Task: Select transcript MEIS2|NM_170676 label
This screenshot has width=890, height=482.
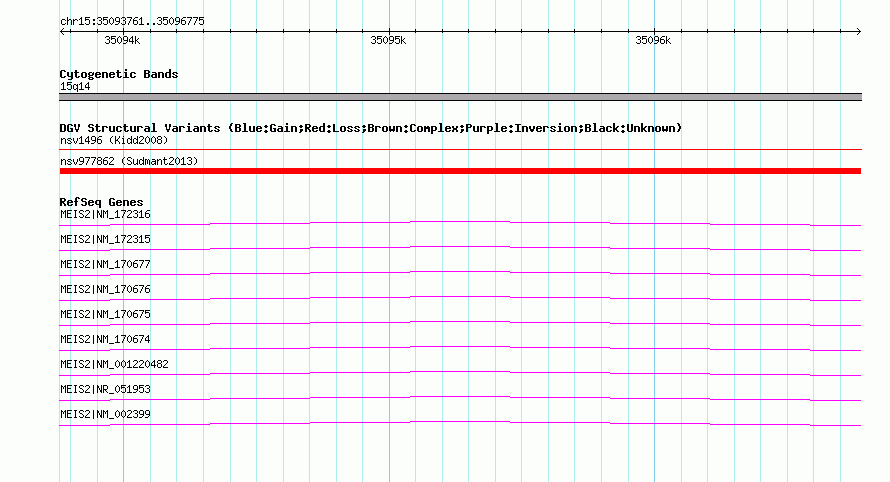Action: pos(106,290)
